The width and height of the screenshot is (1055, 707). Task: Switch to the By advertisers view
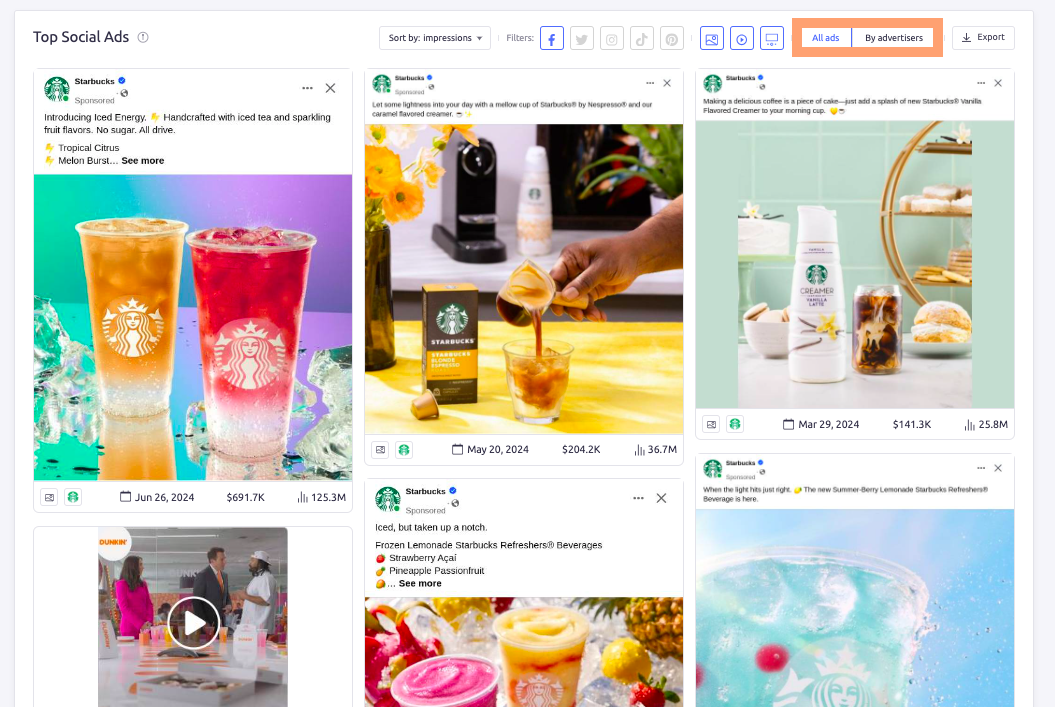(892, 37)
